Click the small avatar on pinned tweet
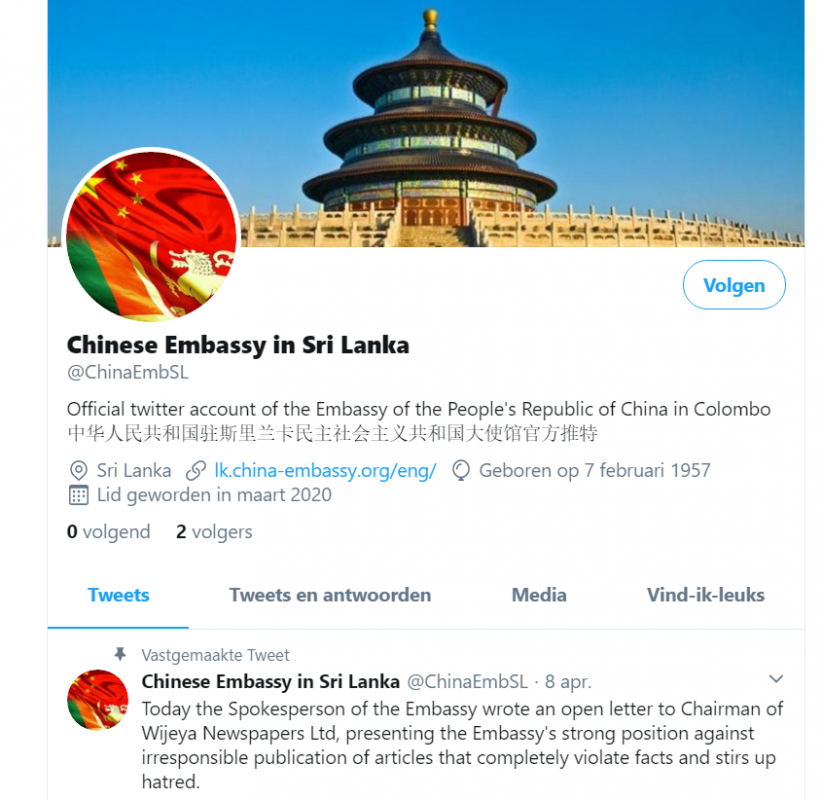 pos(98,699)
